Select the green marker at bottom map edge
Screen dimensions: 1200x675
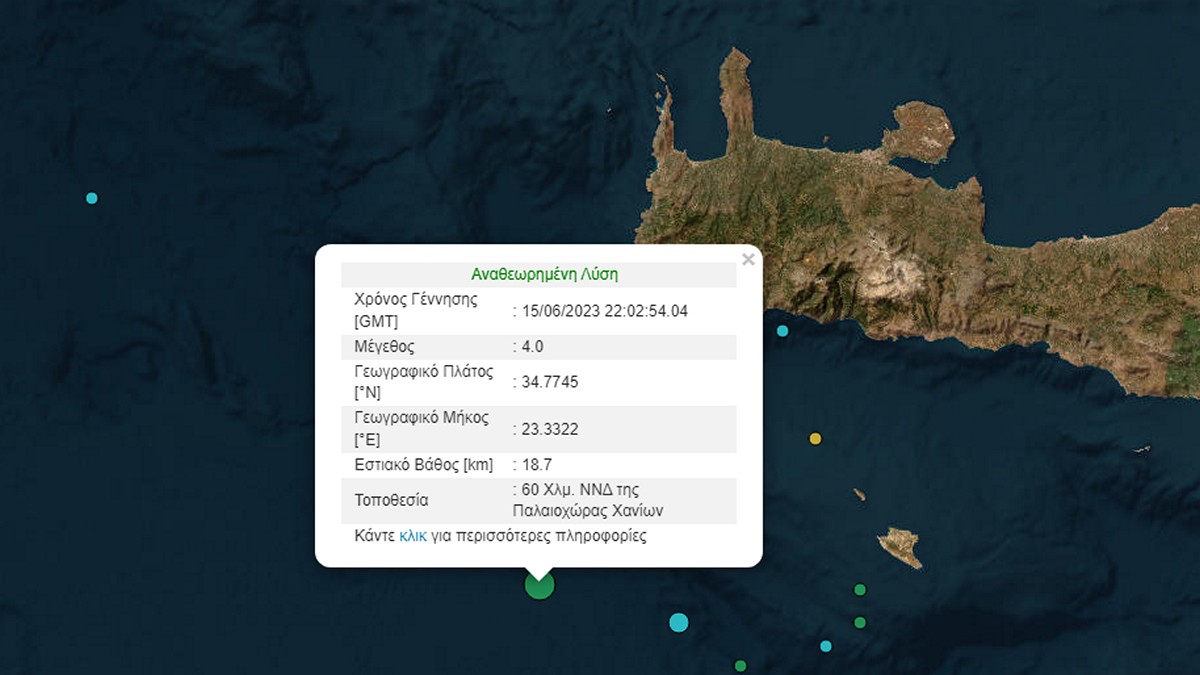coord(740,666)
